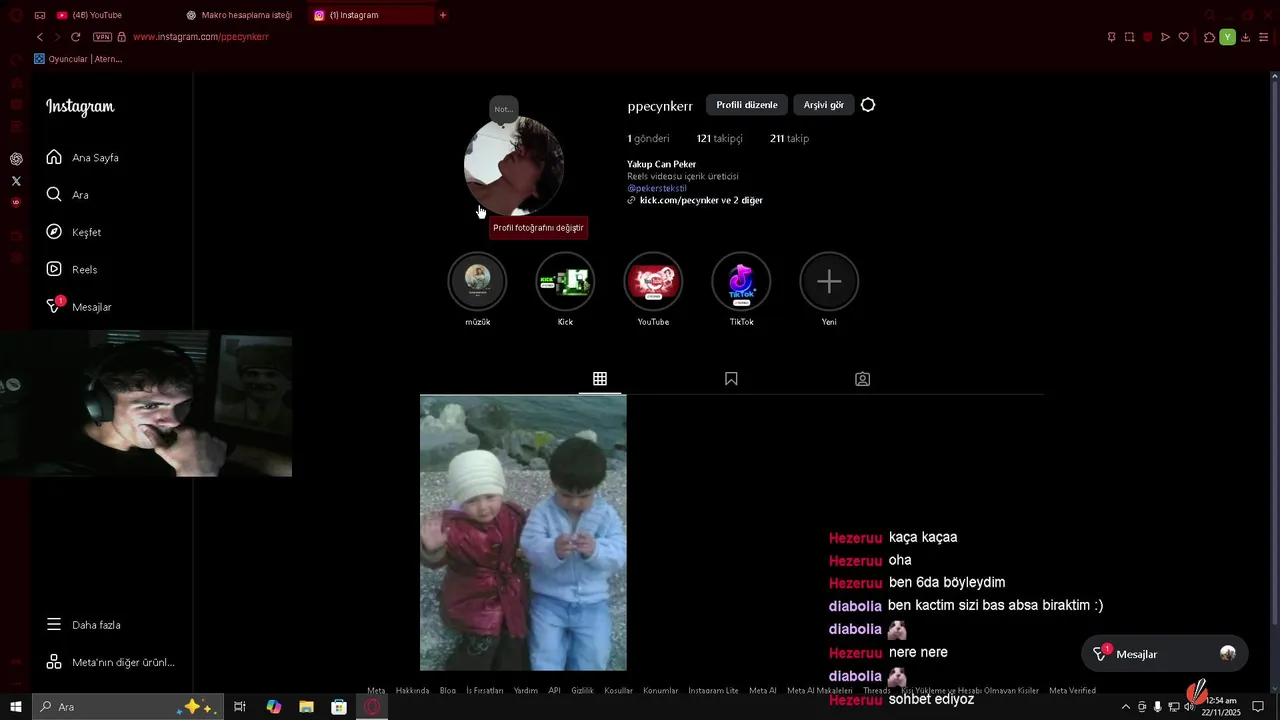Open Windows notifications panel
The image size is (1280, 720).
coord(1258,707)
